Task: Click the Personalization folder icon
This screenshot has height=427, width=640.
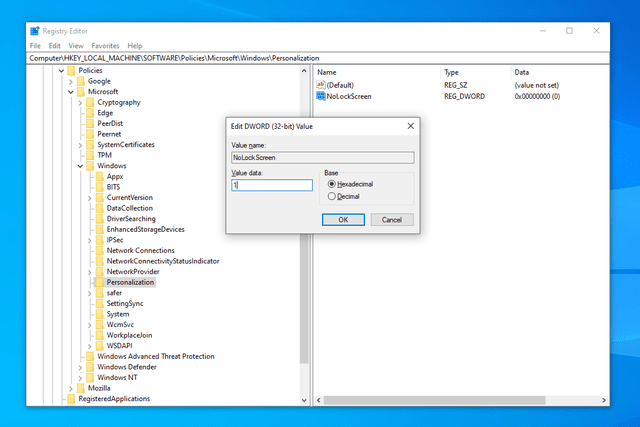Action: [x=100, y=282]
